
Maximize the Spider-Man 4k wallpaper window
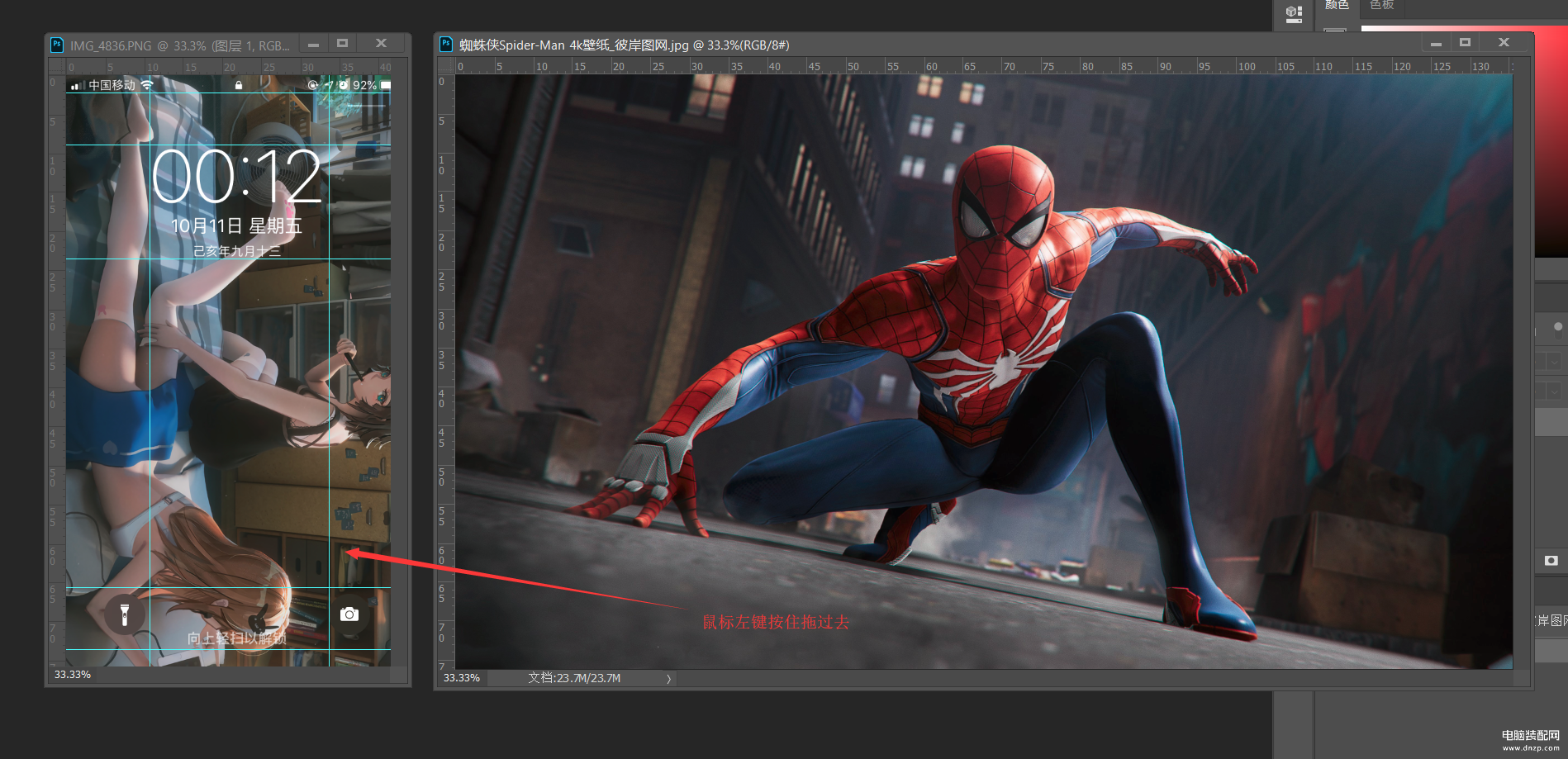pos(1465,42)
